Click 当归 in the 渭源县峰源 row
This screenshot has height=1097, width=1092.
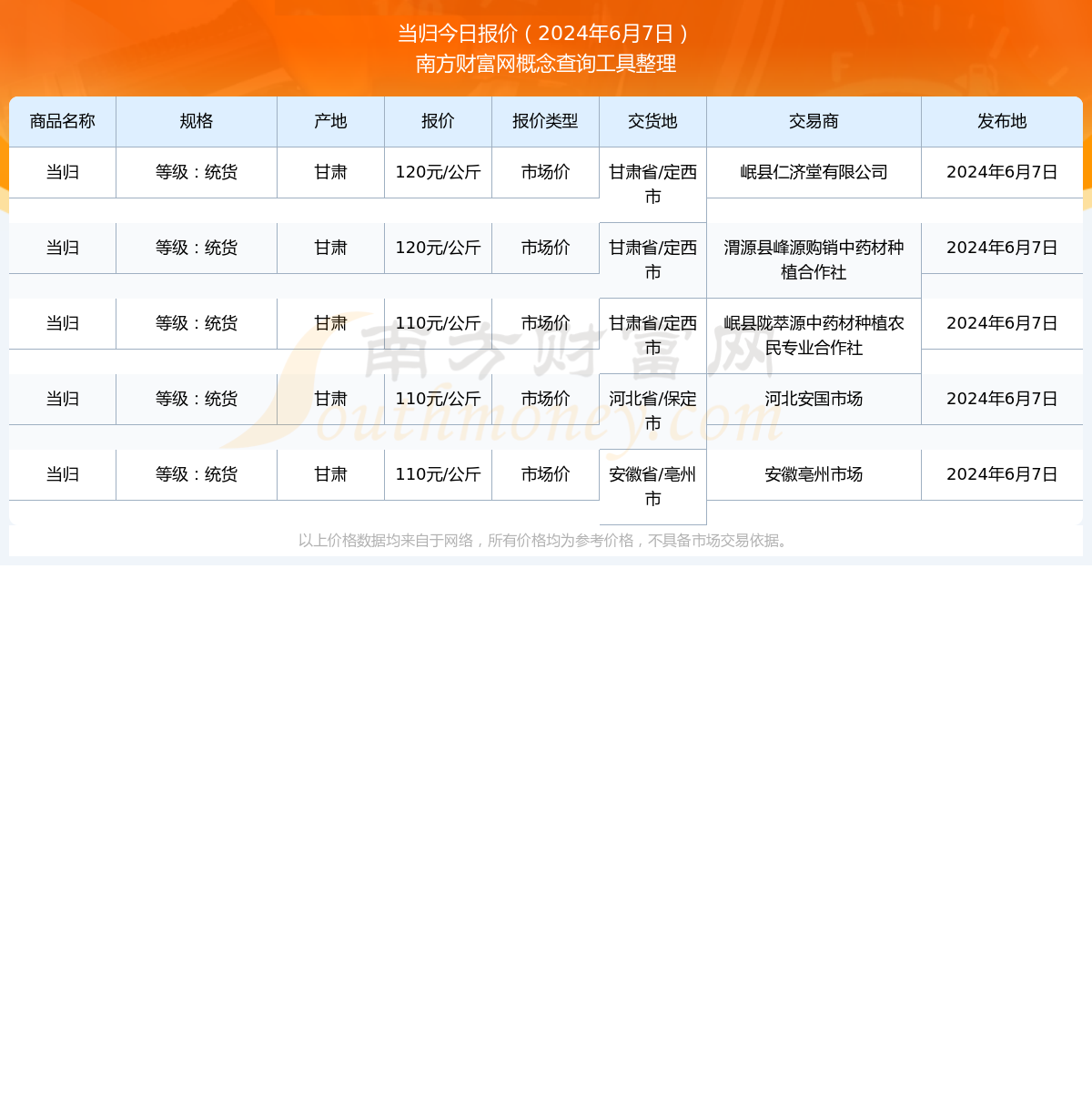tap(63, 248)
